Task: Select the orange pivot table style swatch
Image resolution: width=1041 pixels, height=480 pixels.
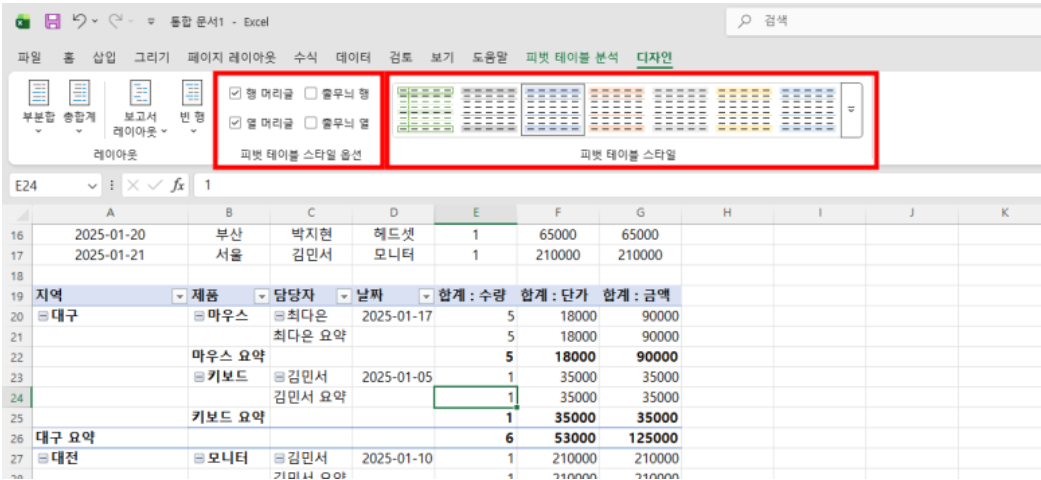Action: point(616,108)
